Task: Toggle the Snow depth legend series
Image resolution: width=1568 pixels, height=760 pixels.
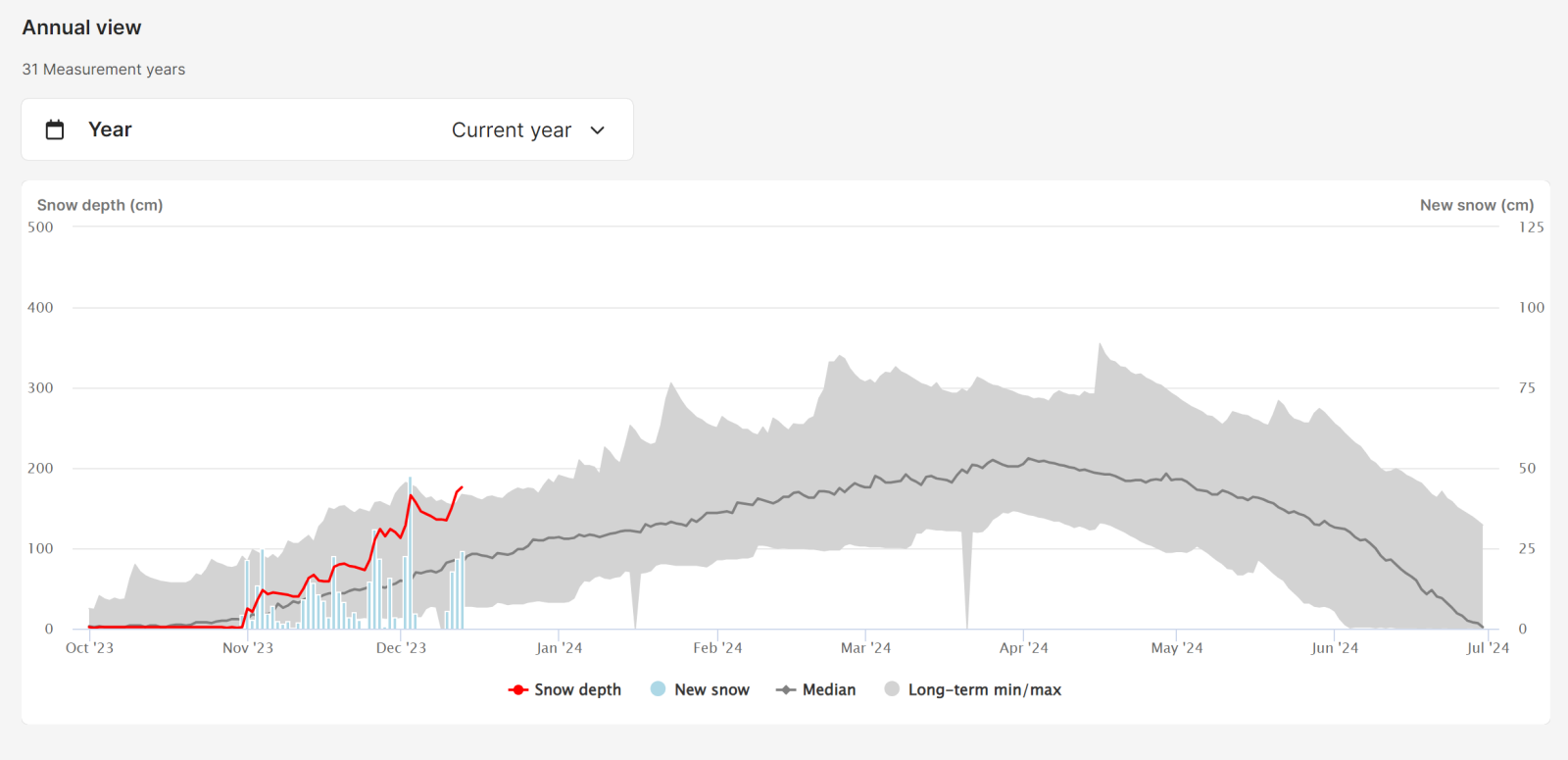Action: click(577, 689)
